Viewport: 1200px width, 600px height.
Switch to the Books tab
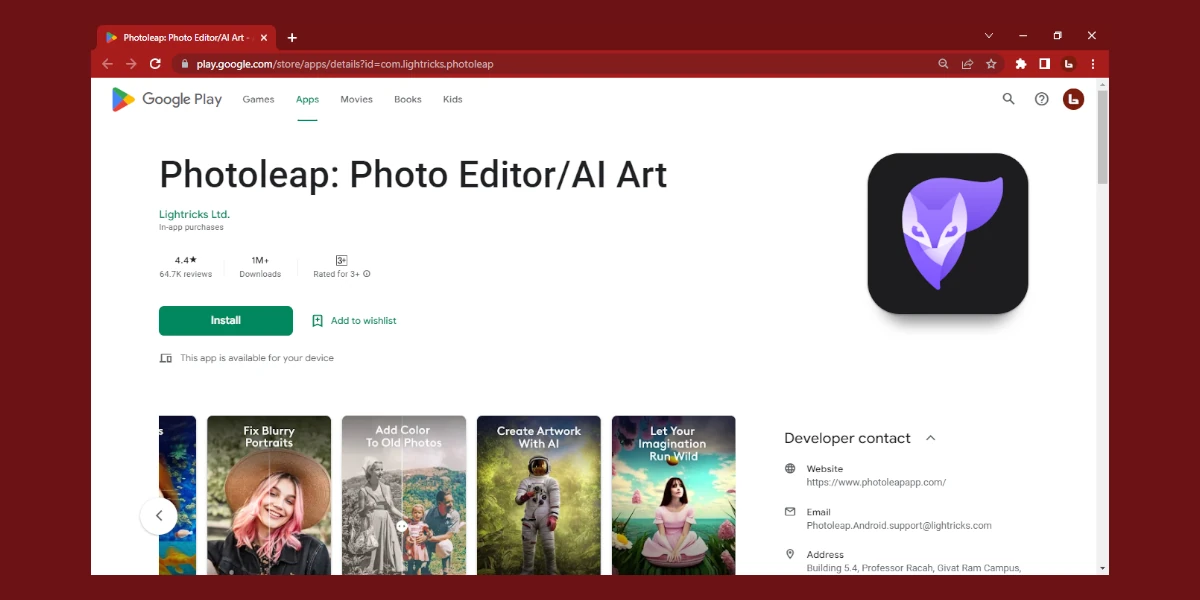click(408, 99)
